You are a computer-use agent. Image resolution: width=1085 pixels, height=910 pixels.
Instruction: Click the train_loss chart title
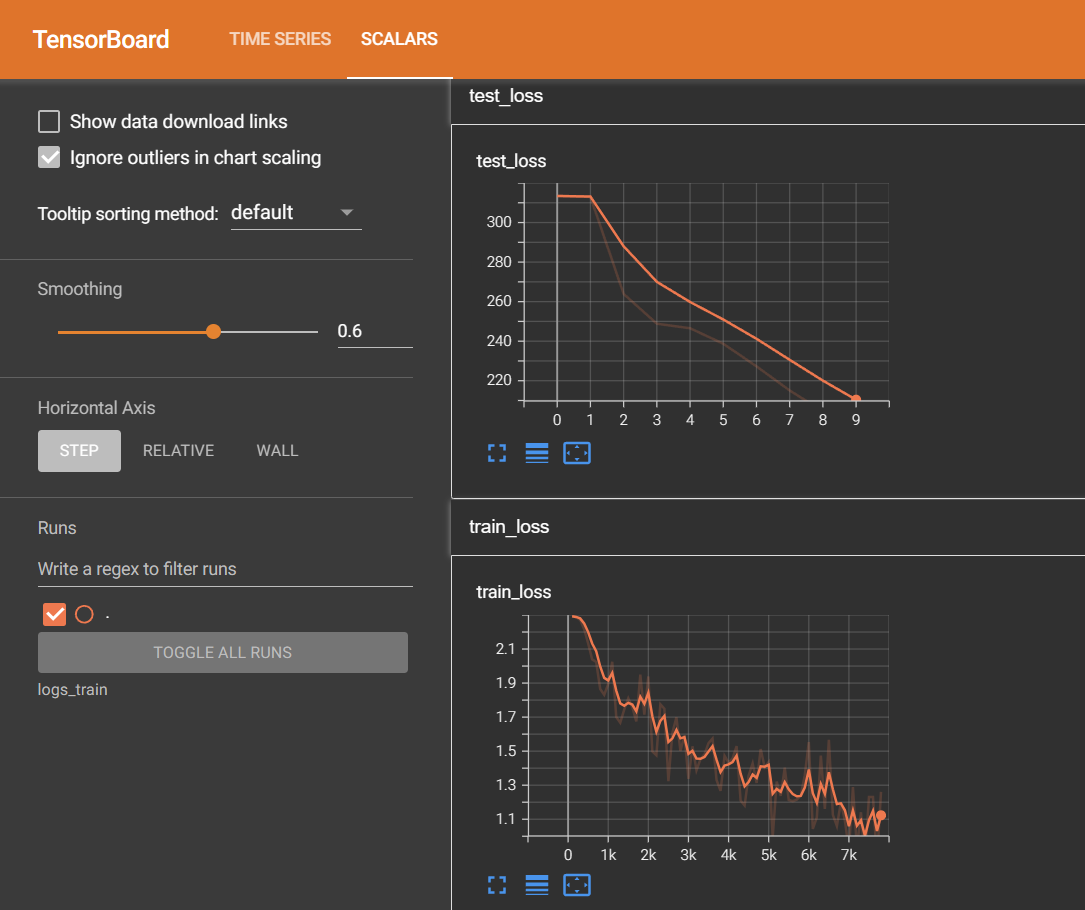(x=513, y=592)
